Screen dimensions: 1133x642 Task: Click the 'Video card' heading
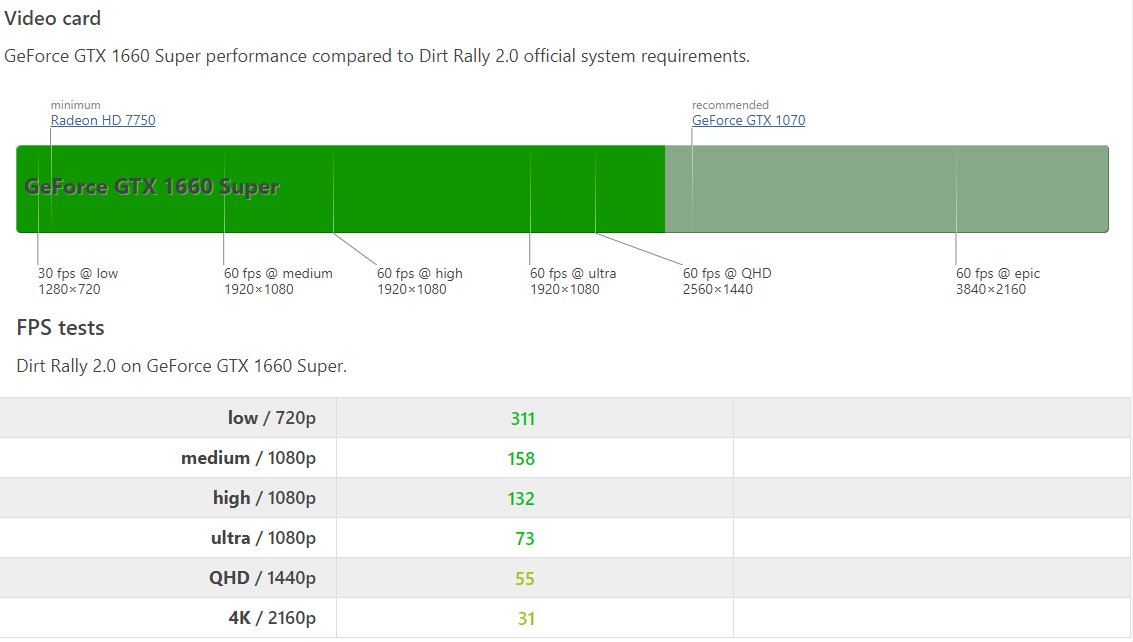52,18
